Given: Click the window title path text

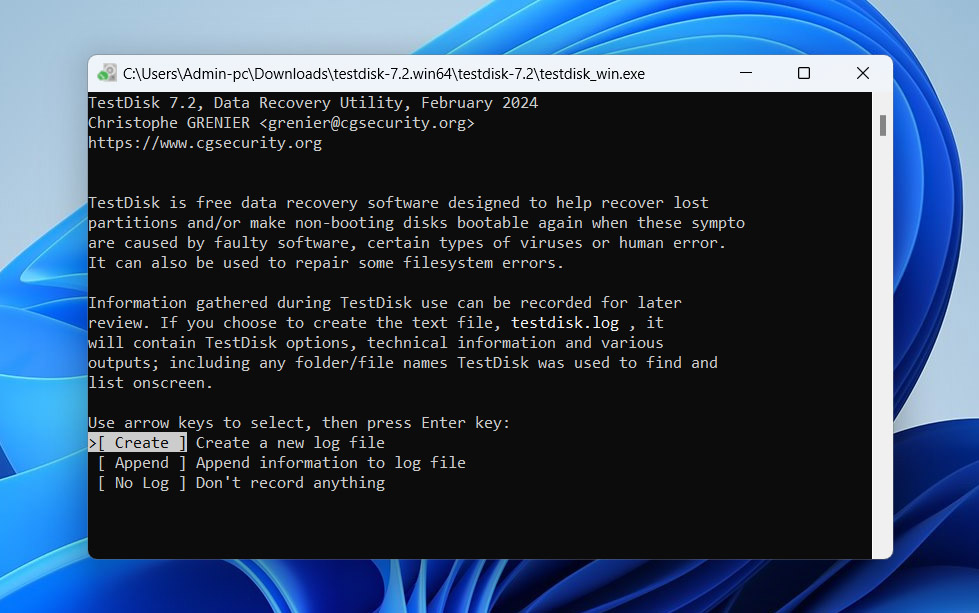Looking at the screenshot, I should (x=383, y=74).
